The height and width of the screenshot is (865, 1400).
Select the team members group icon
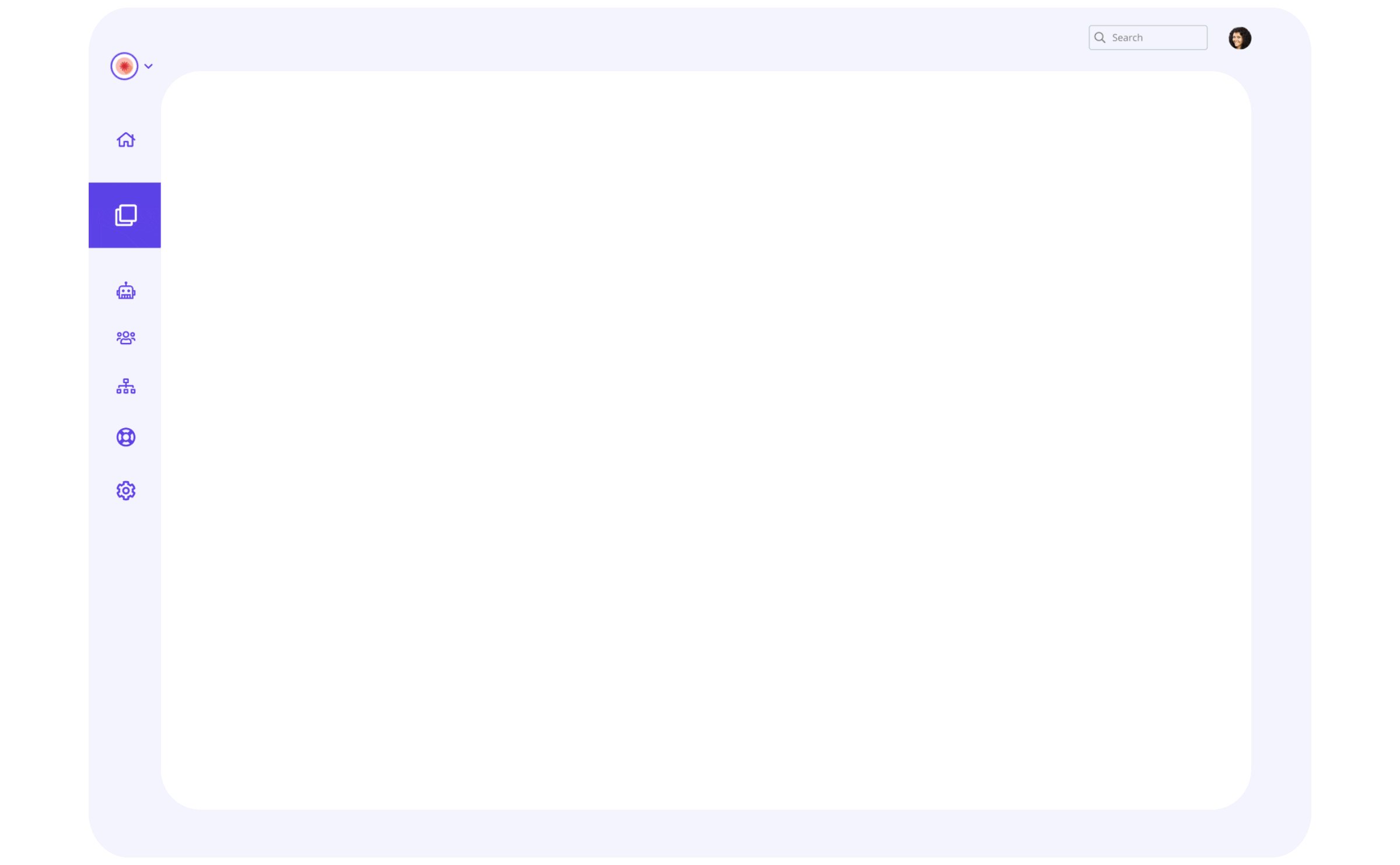tap(125, 338)
